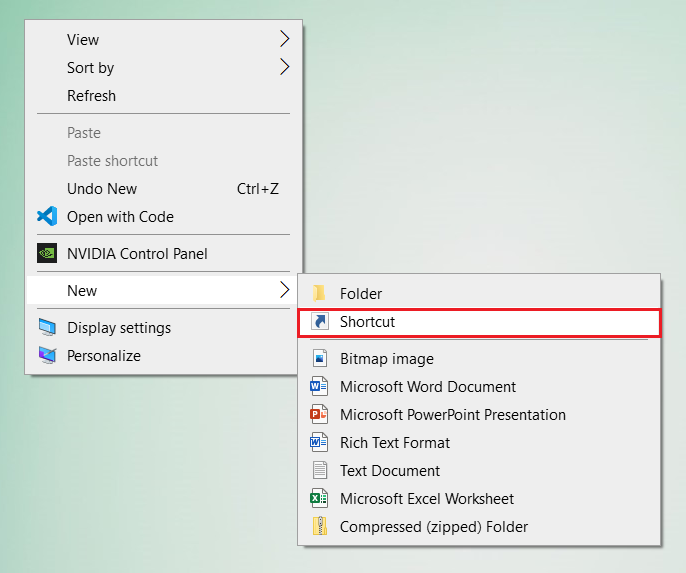
Task: Select Open with Code
Action: [120, 216]
